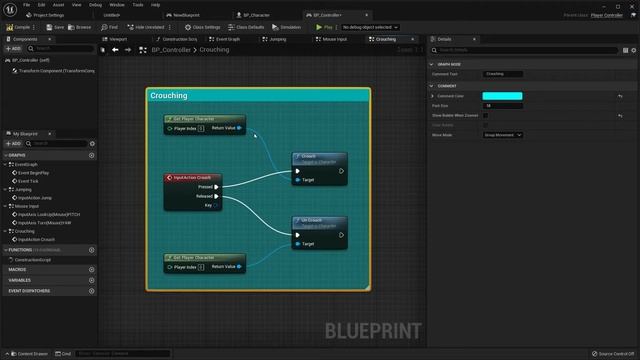Select the InputAction Crouch node header in graph

pos(192,178)
